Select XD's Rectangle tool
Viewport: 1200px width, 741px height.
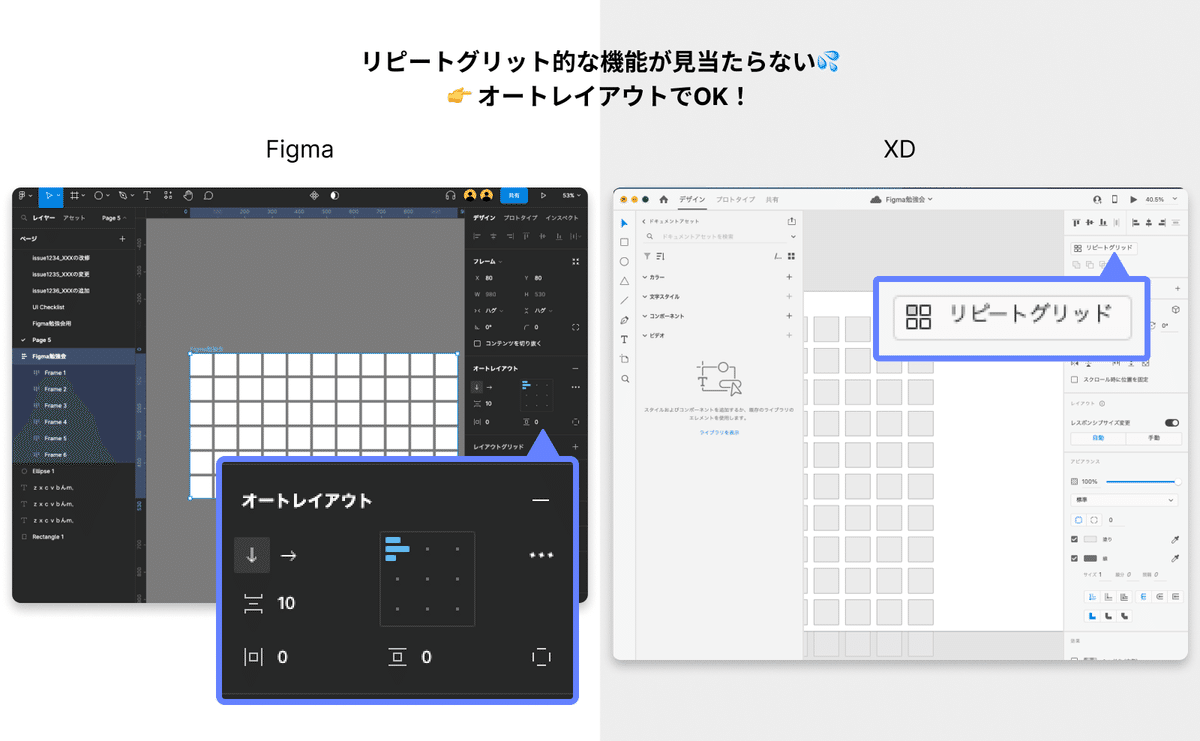point(625,242)
